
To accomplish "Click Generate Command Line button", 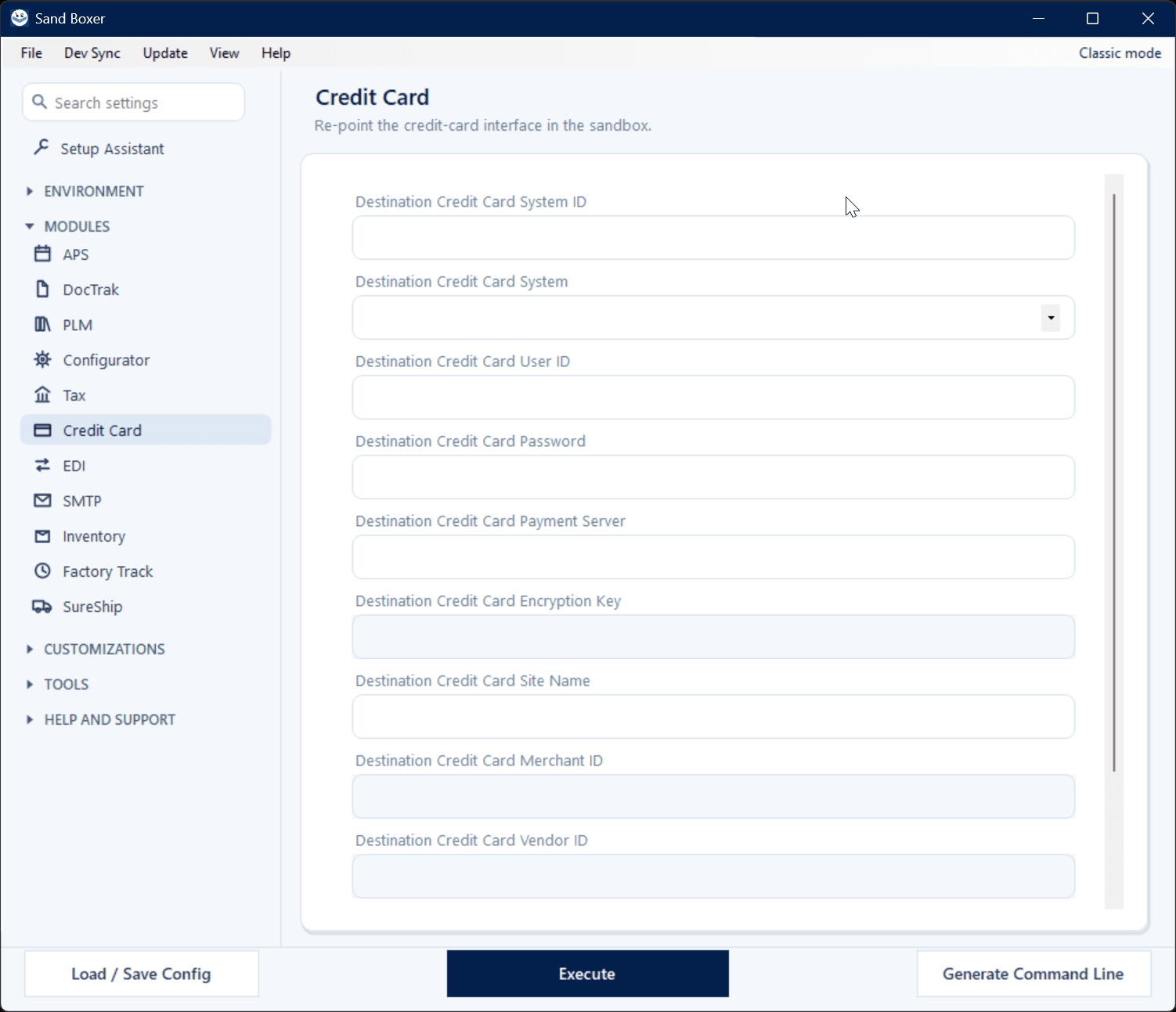I will (x=1034, y=974).
